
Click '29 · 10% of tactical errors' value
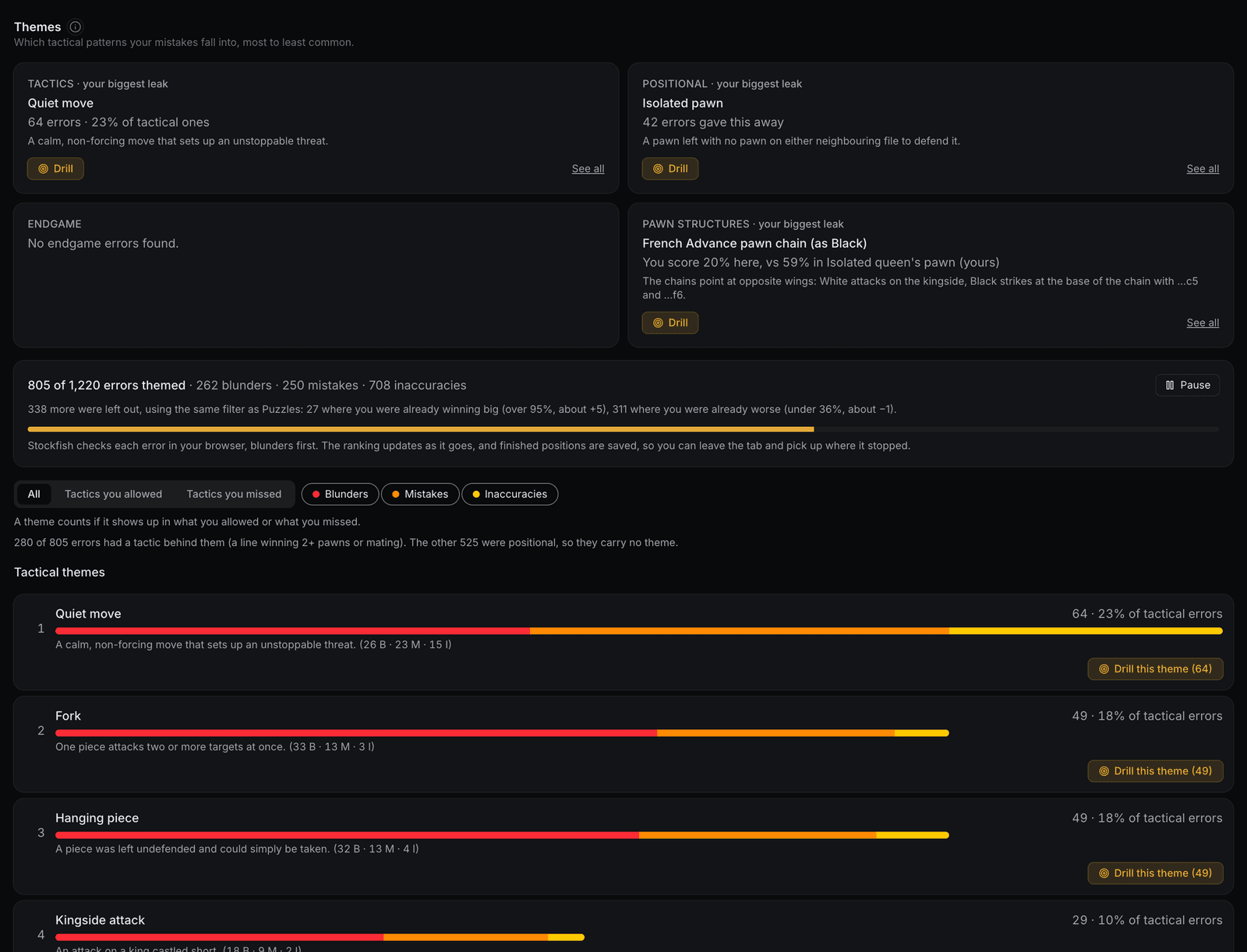(1147, 920)
